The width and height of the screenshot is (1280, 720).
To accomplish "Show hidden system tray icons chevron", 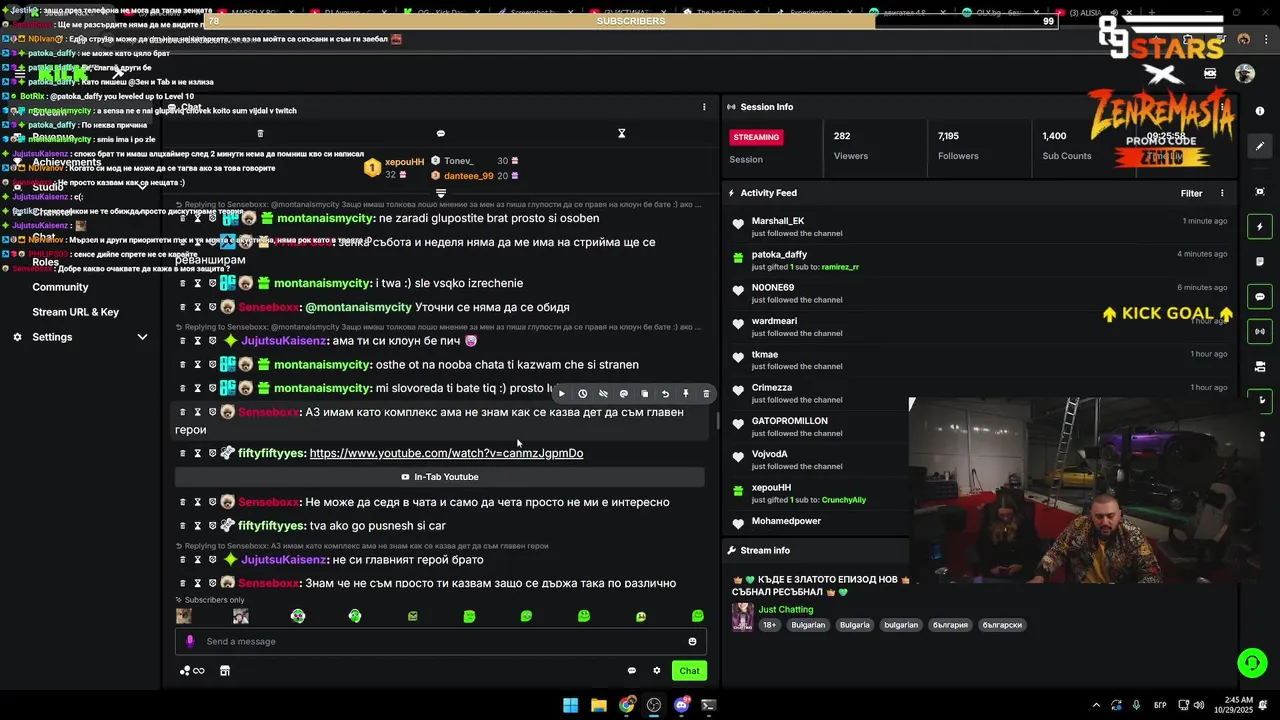I will 1096,705.
